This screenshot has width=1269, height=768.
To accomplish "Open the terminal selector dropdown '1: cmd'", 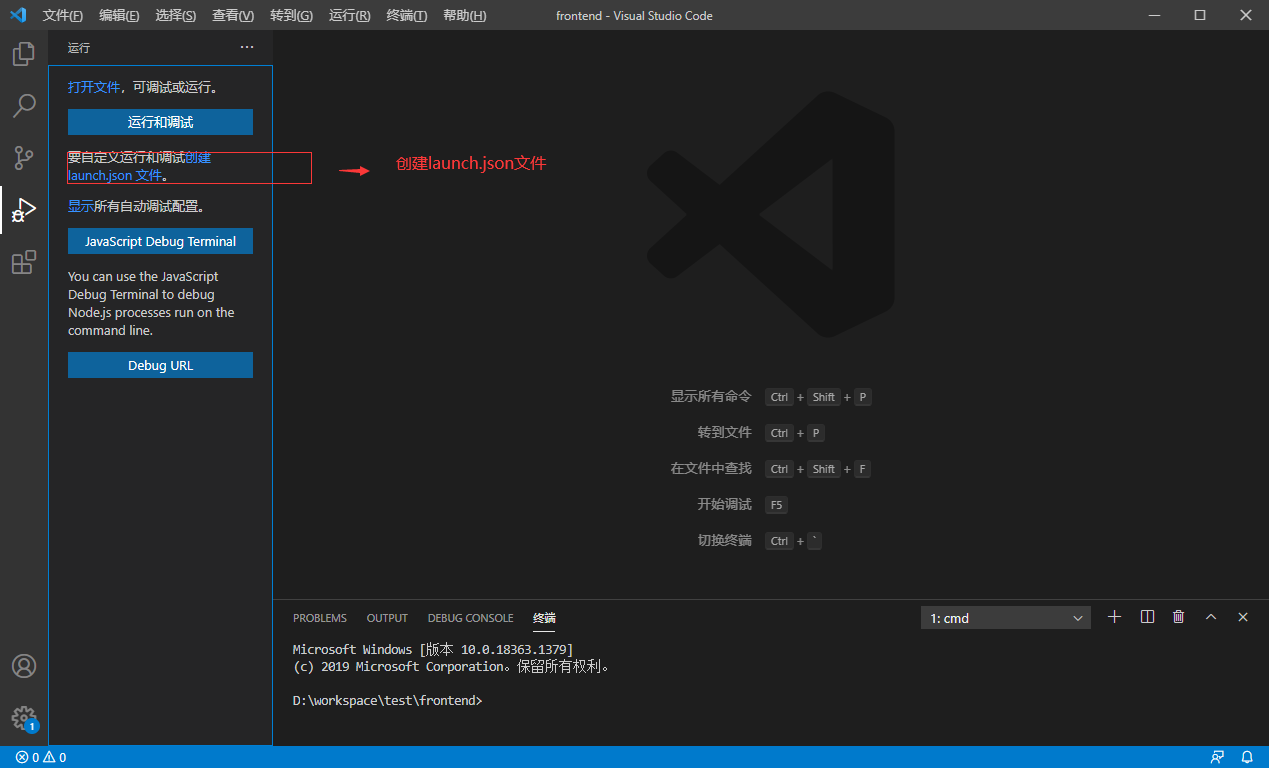I will 1005,618.
